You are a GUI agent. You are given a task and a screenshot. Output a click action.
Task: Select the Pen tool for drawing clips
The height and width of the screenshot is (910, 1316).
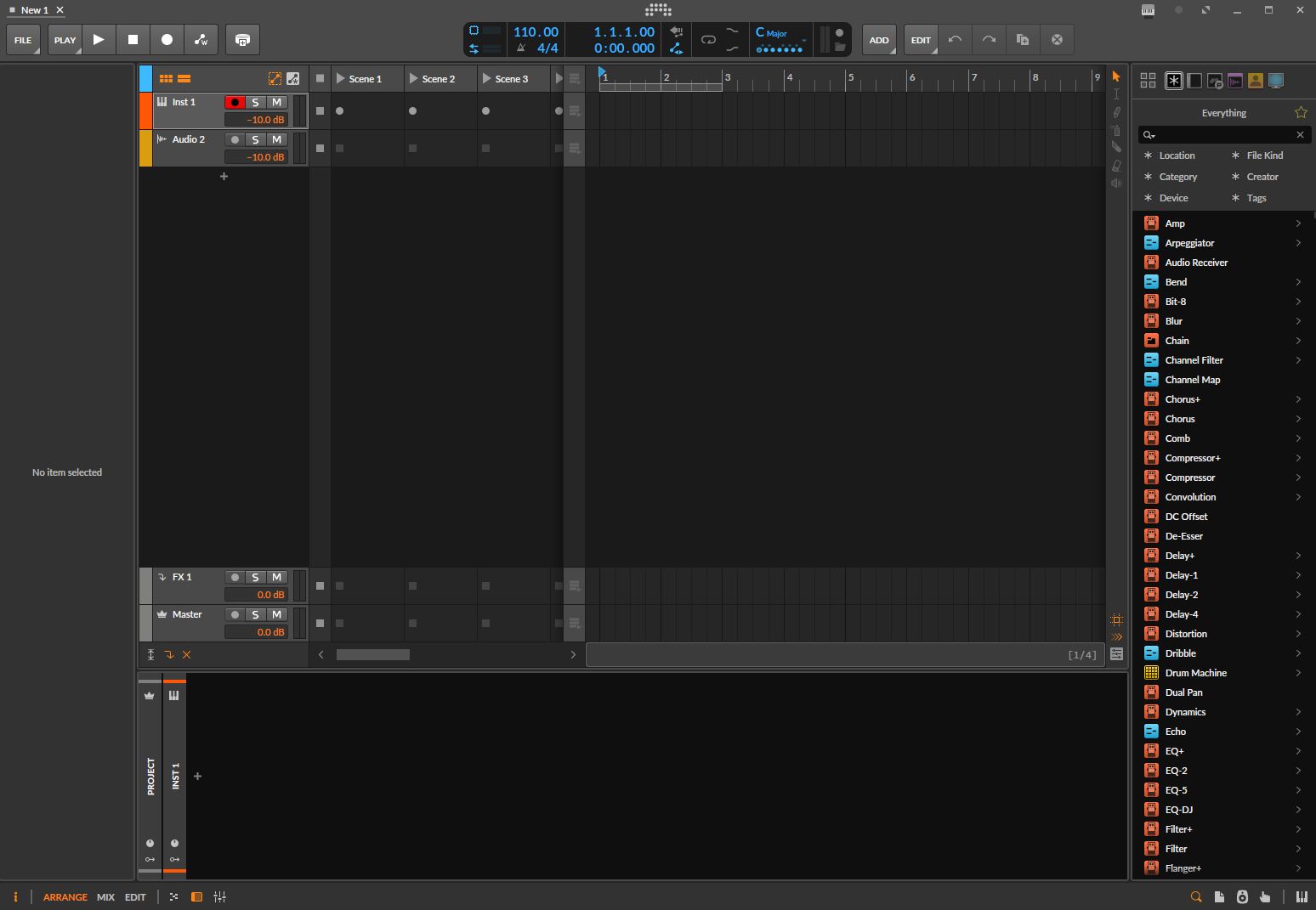(1116, 111)
